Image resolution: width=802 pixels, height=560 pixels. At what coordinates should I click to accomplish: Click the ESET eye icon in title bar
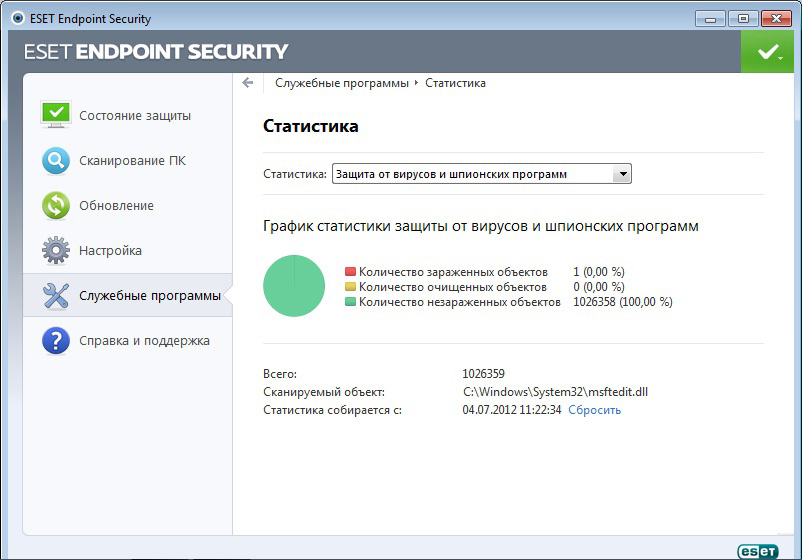(x=16, y=18)
